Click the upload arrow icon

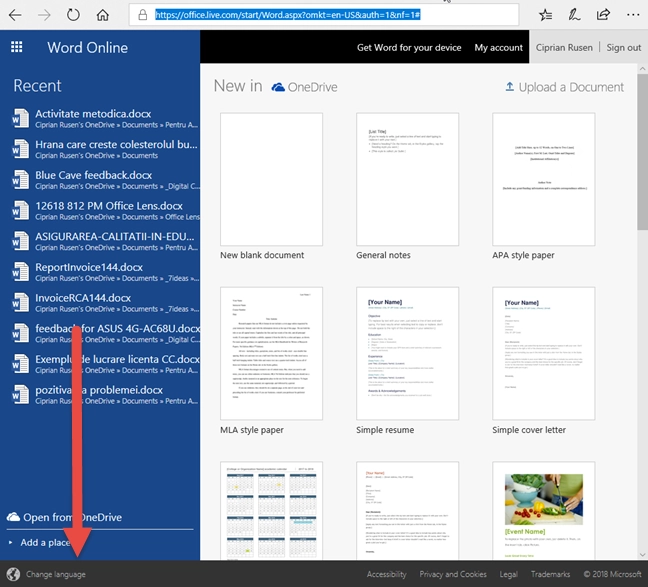[510, 86]
